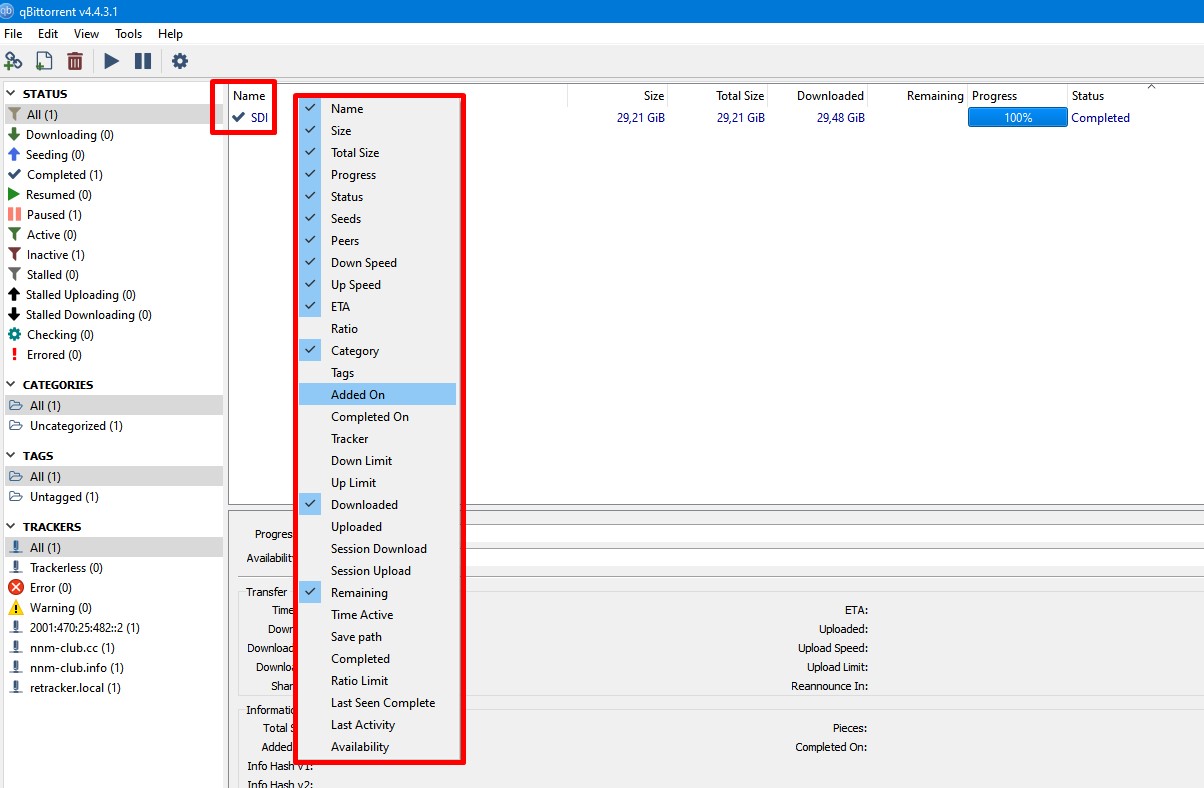1204x788 pixels.
Task: Uncheck the Peers column option
Action: click(x=377, y=241)
